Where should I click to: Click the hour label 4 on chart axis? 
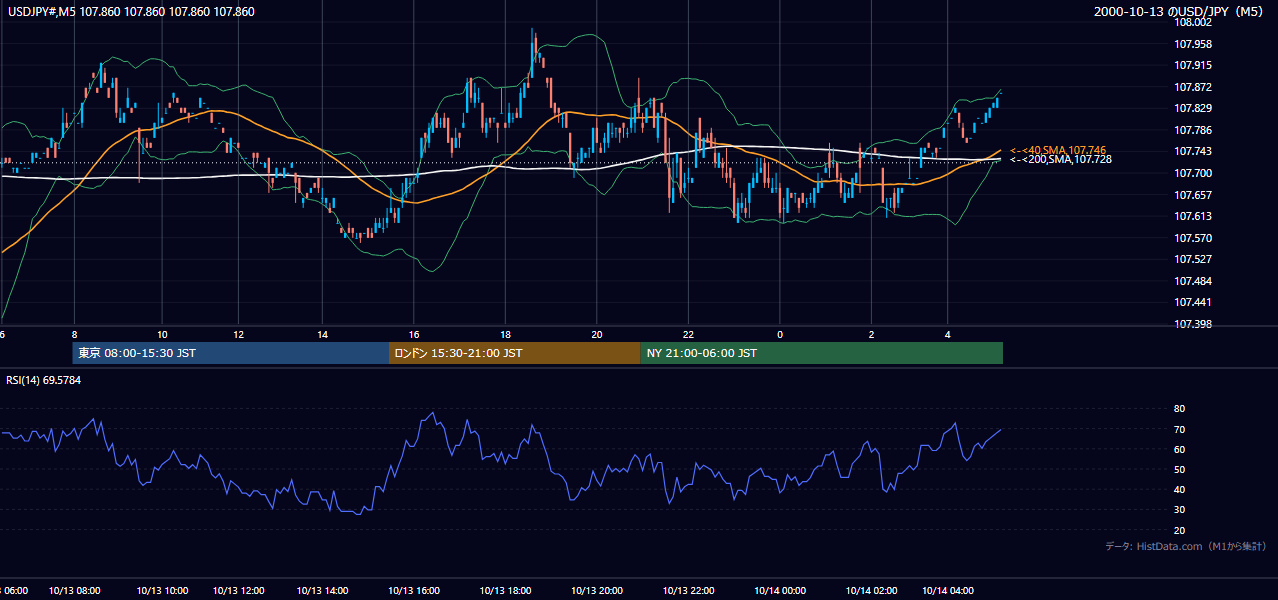tap(947, 334)
